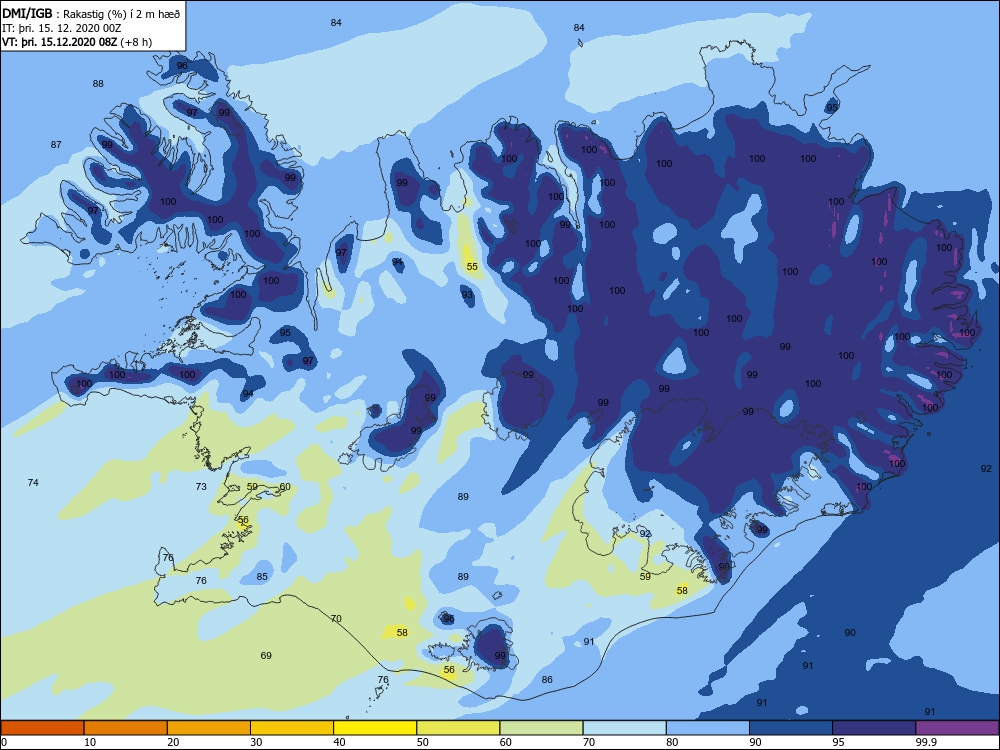Pick the 60–70 light green legend swatch
This screenshot has width=1000, height=750.
(541, 728)
